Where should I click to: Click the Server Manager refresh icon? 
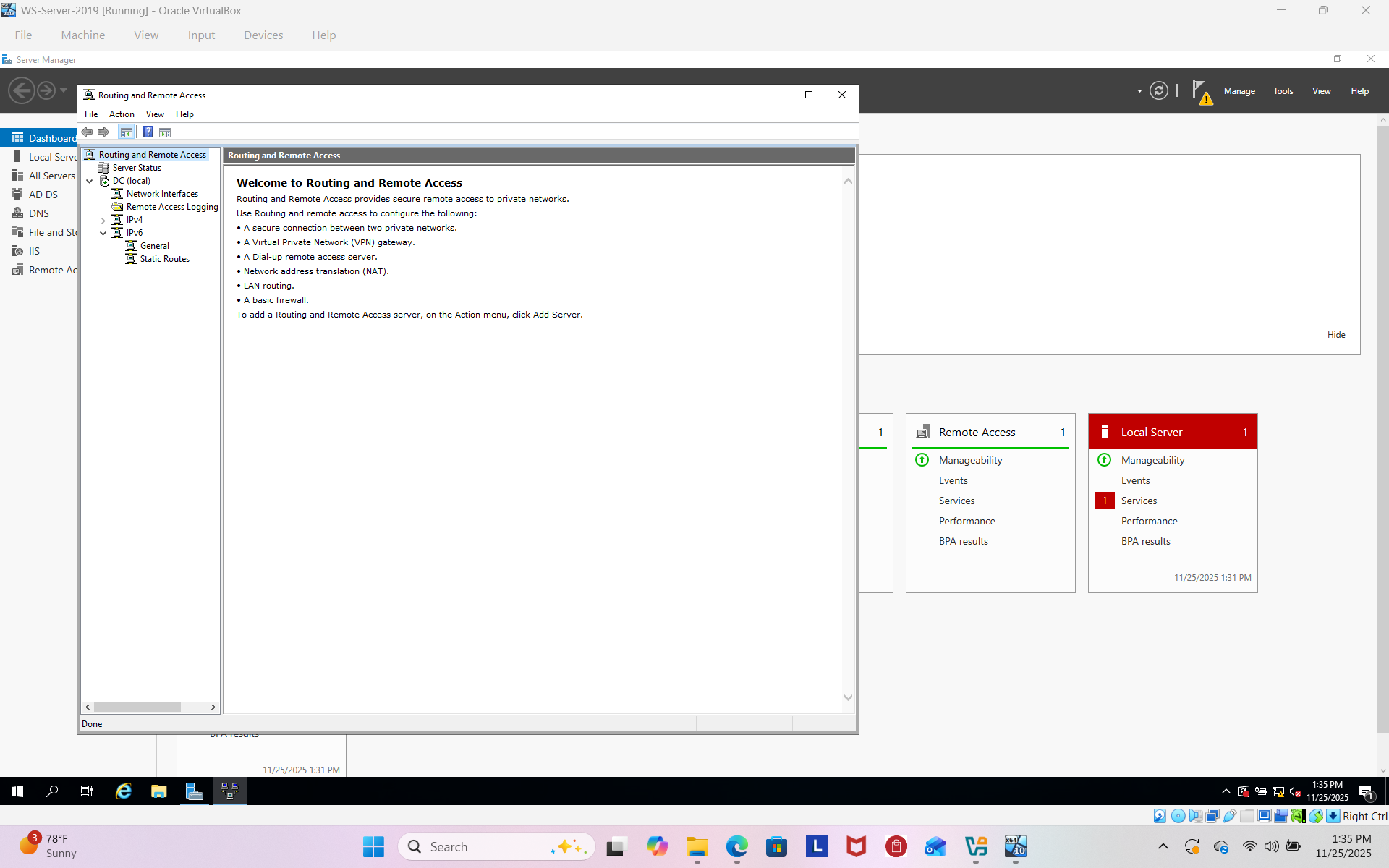[1158, 91]
